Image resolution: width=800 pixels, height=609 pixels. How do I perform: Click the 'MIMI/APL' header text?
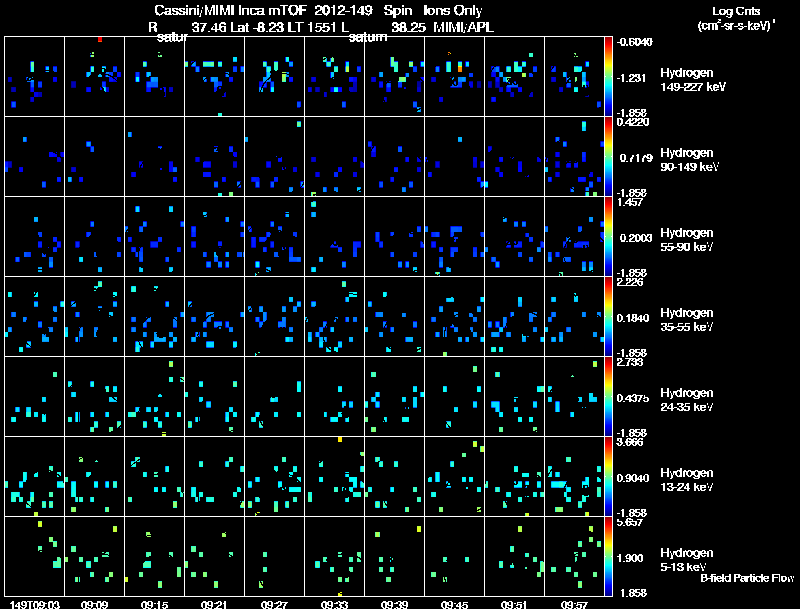(x=463, y=27)
